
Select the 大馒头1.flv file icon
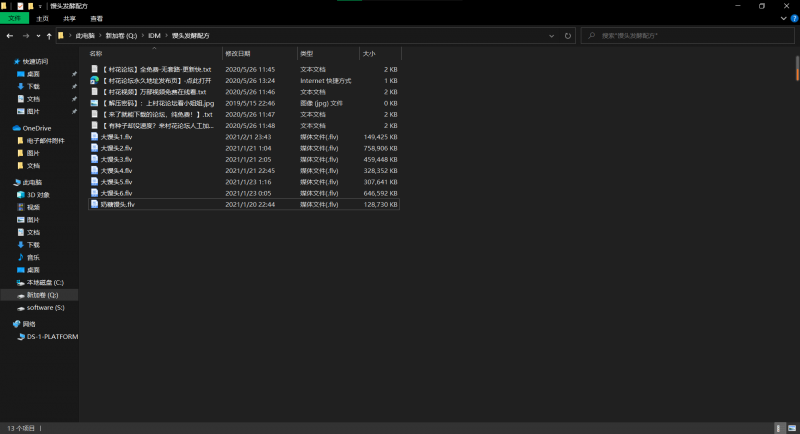point(94,136)
